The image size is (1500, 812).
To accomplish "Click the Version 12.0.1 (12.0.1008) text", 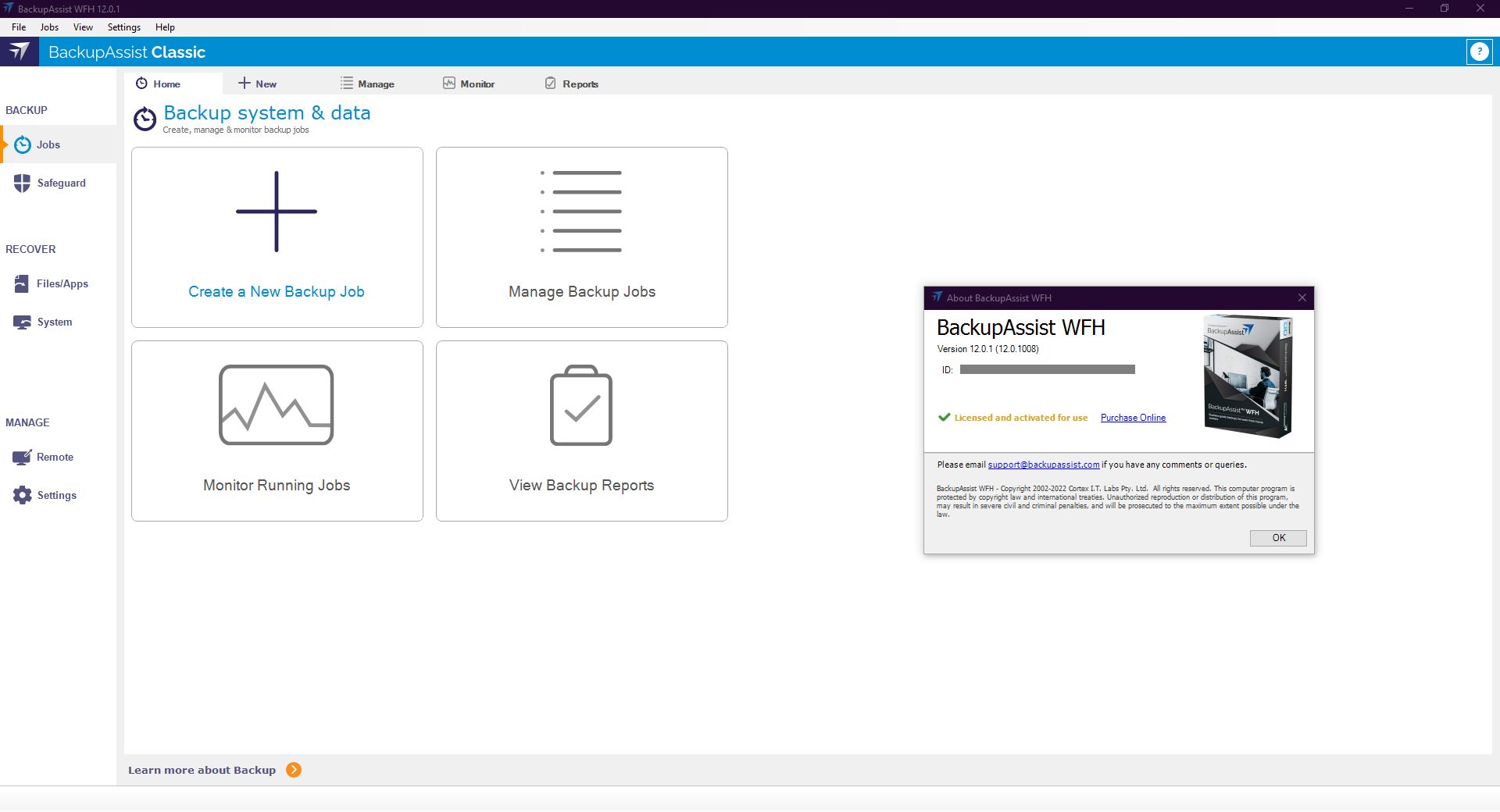I will click(x=988, y=349).
